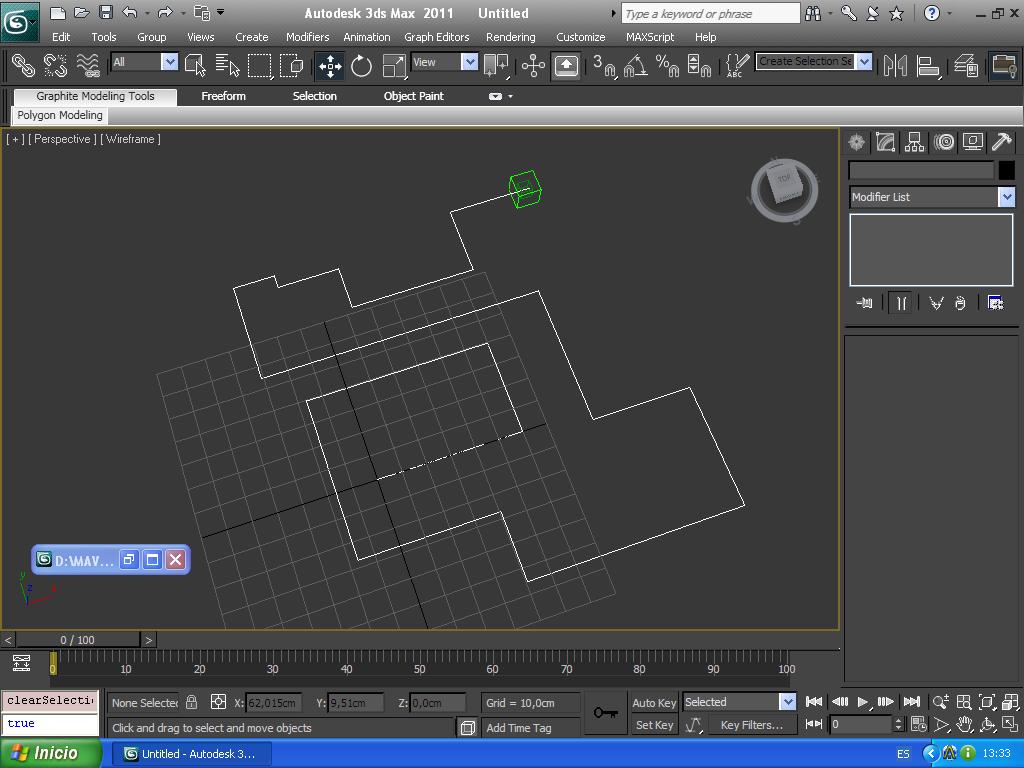Open the Graph Editors menu

click(436, 37)
